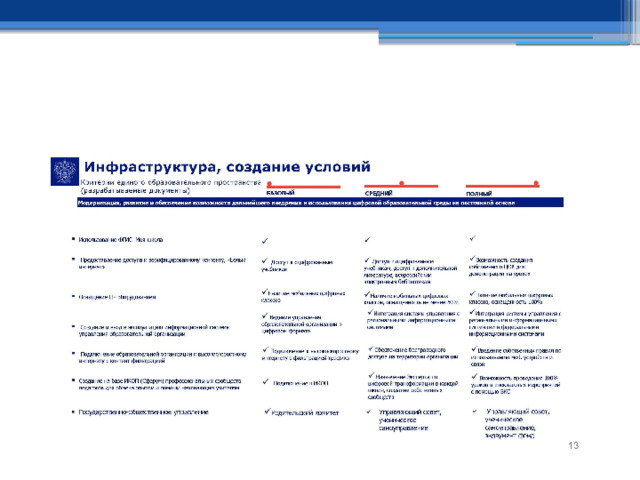Select the "БАЗОВЫЙ" column heading
This screenshot has height=480, width=640.
[x=280, y=193]
